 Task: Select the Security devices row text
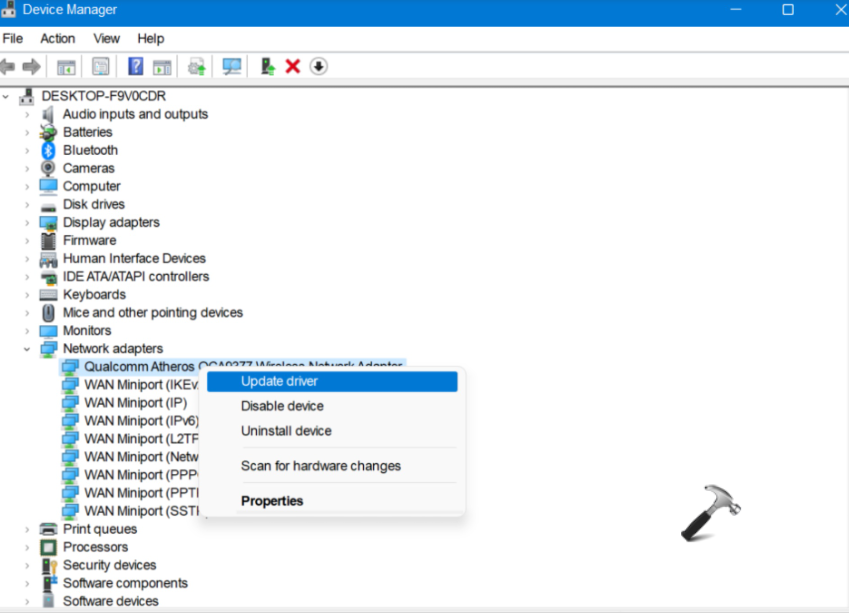[109, 565]
